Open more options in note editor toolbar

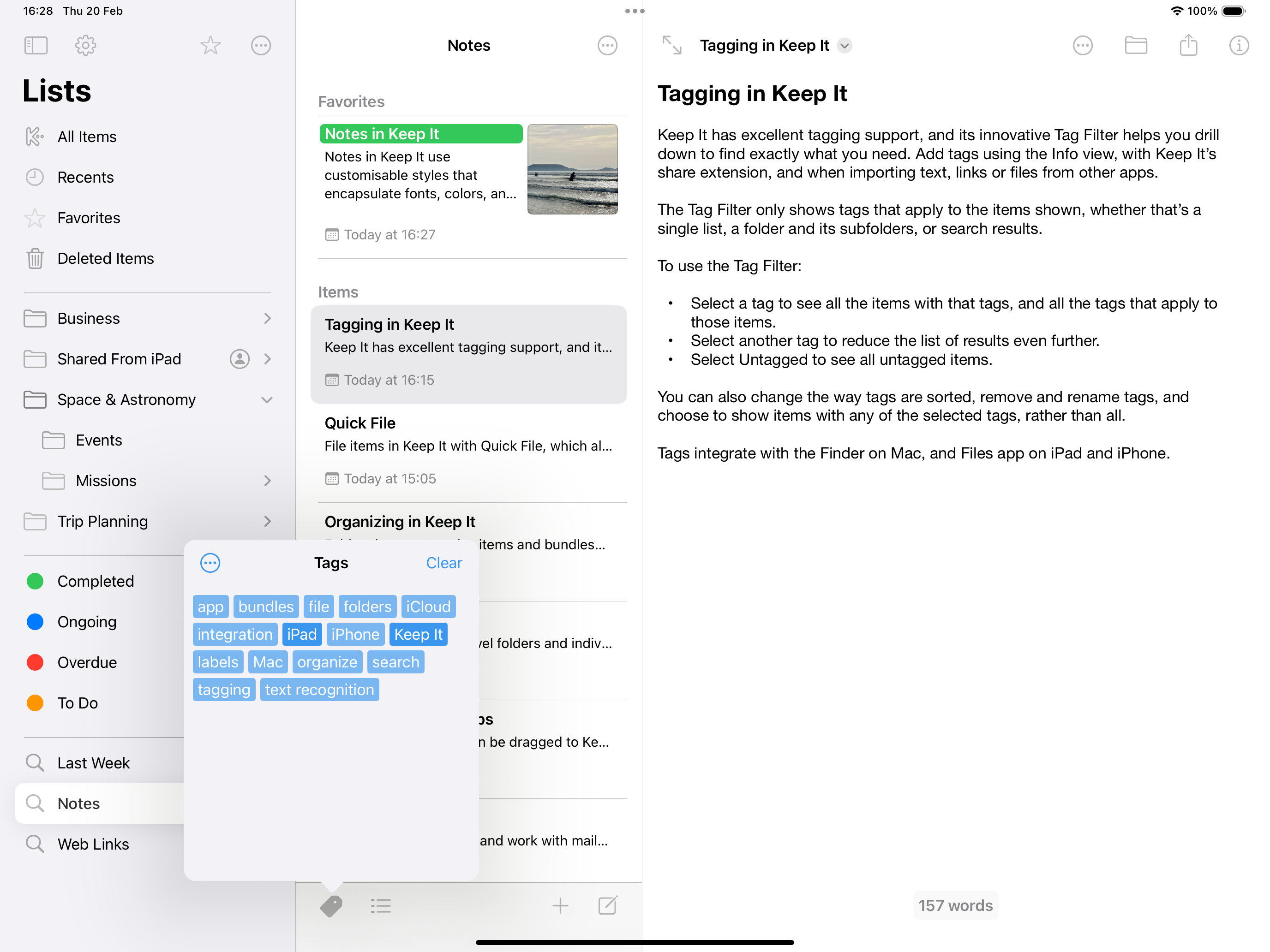coord(1083,45)
